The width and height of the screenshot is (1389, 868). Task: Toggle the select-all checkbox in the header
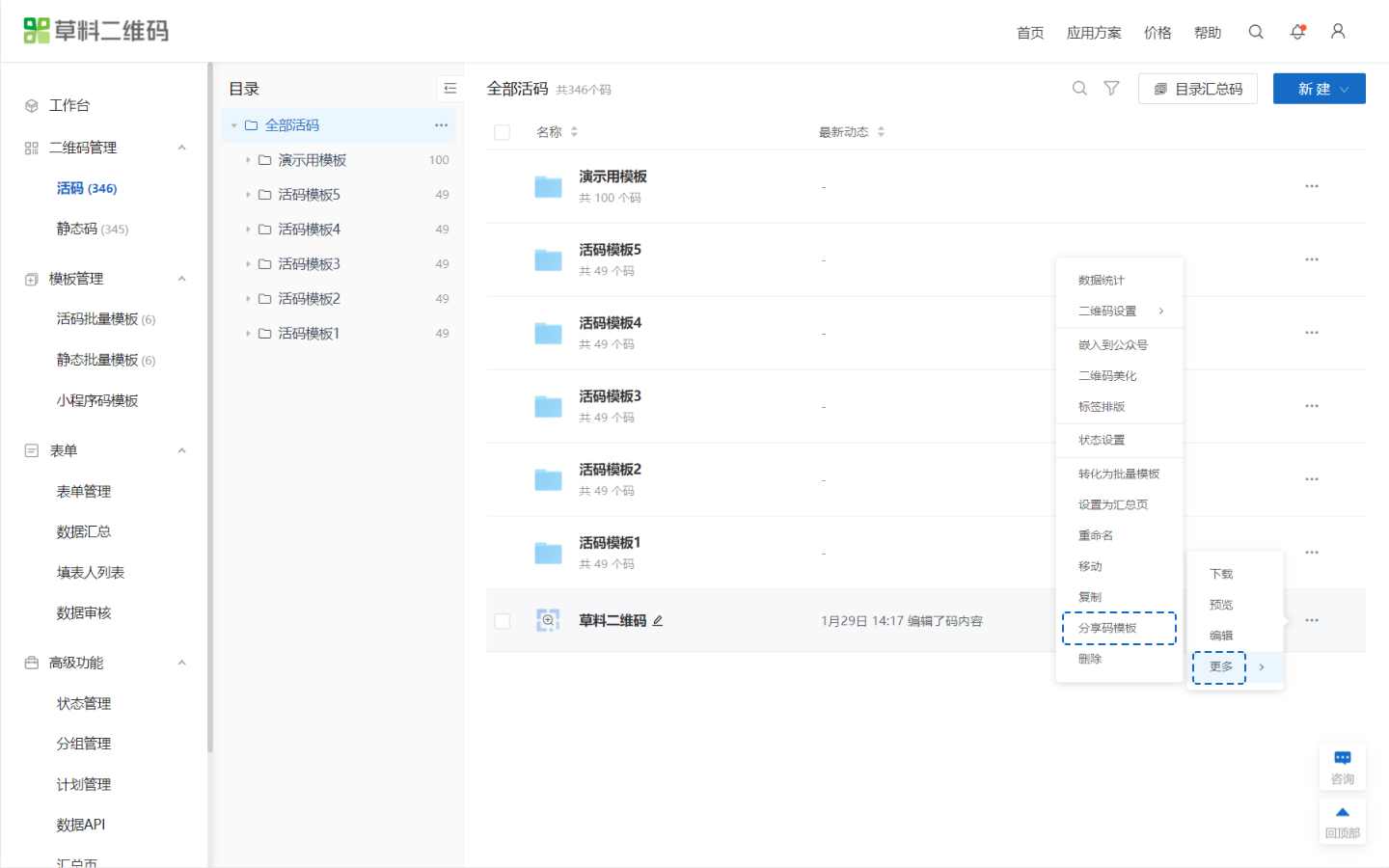click(x=502, y=132)
